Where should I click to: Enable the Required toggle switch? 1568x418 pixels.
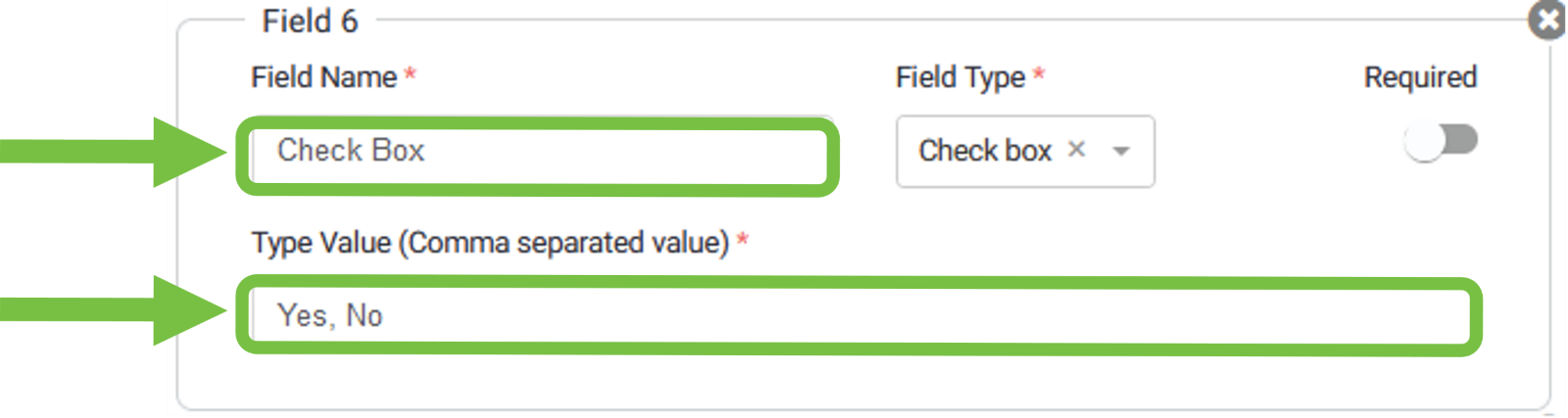pos(1441,141)
